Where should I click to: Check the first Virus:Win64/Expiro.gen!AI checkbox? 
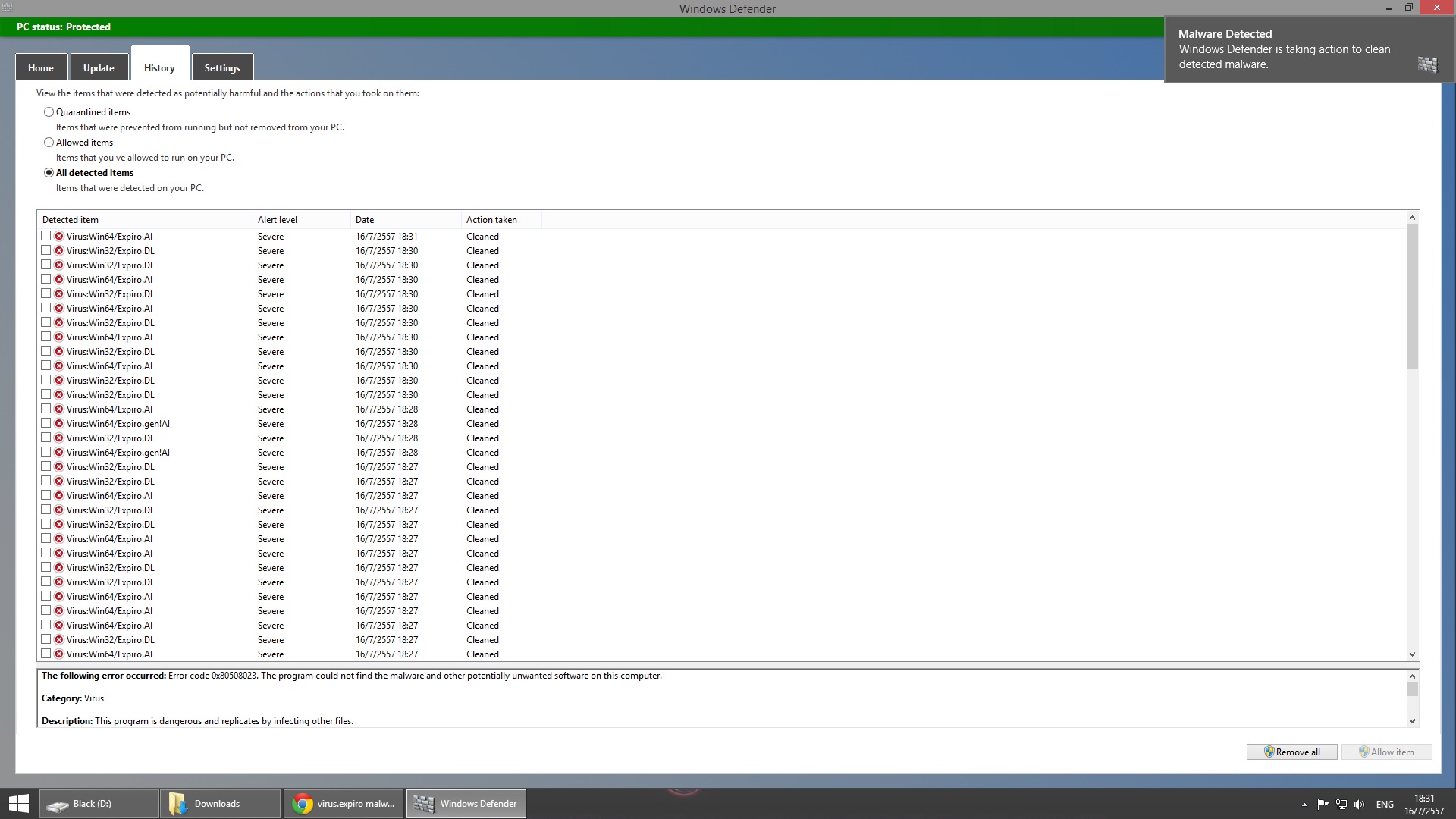(x=46, y=424)
